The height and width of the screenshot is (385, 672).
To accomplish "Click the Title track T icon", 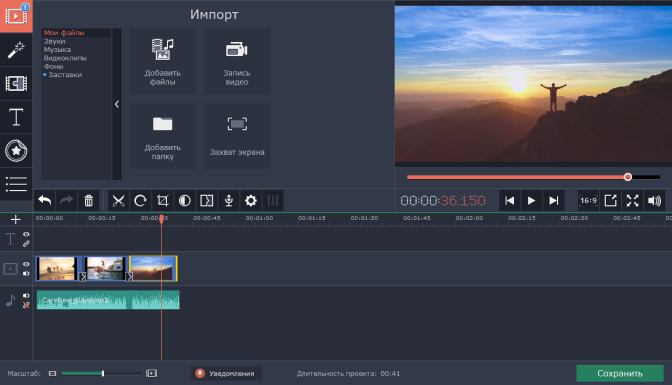I will (x=10, y=239).
